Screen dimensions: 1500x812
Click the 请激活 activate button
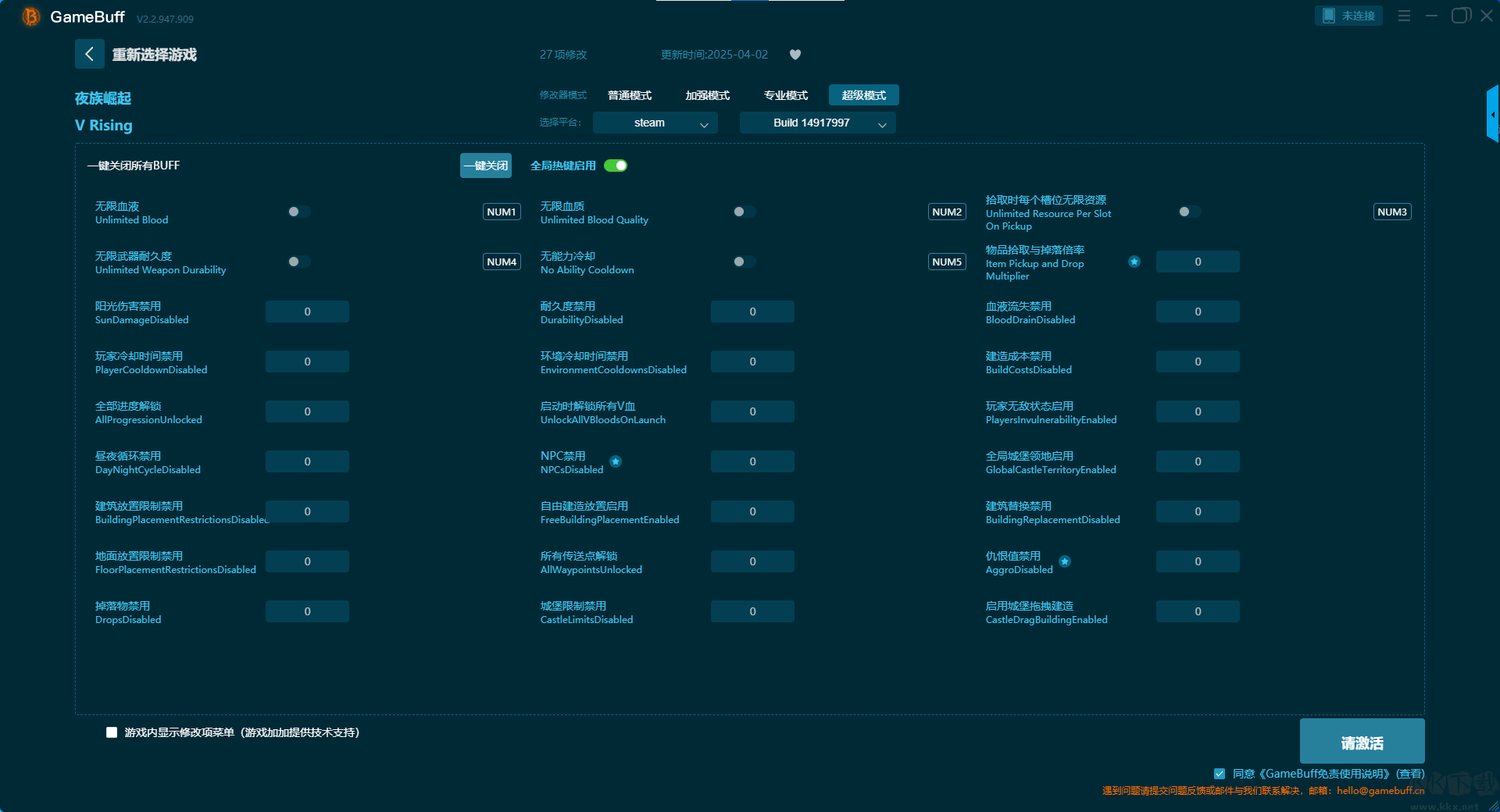(x=1362, y=742)
